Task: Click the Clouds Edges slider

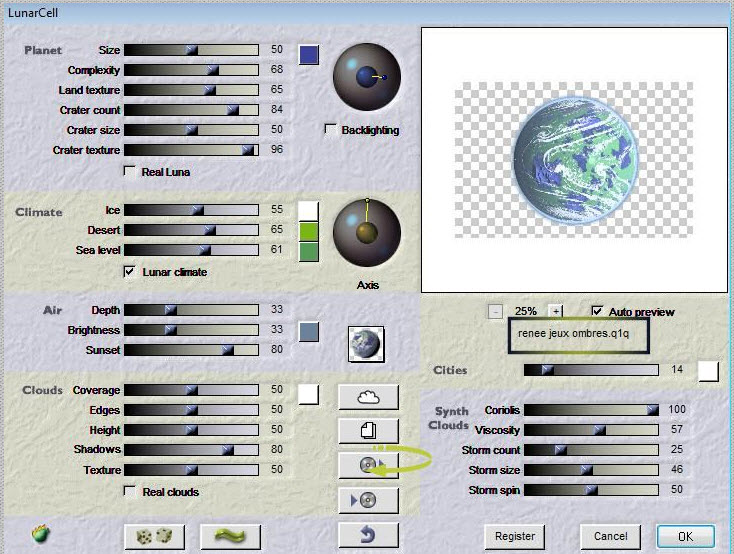Action: [191, 410]
